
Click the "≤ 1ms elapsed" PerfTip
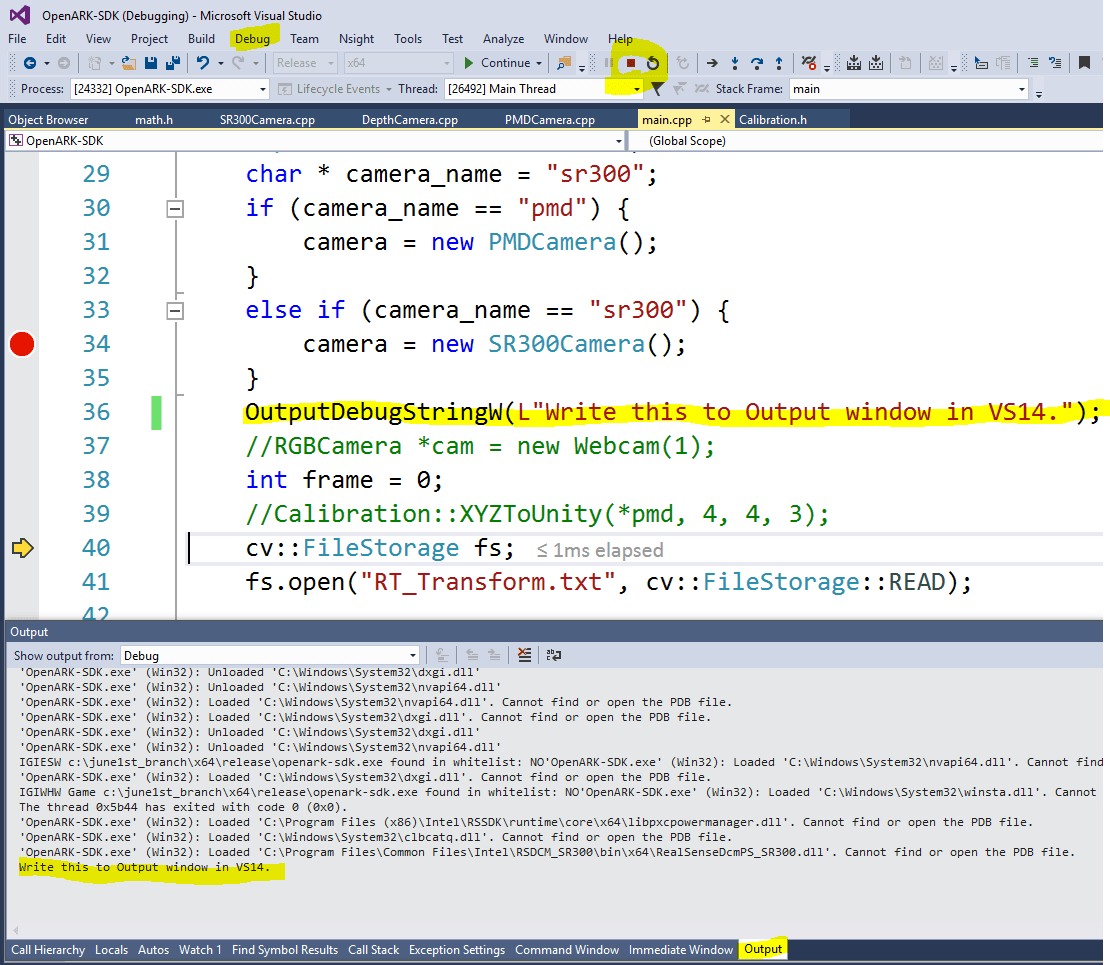click(x=600, y=550)
